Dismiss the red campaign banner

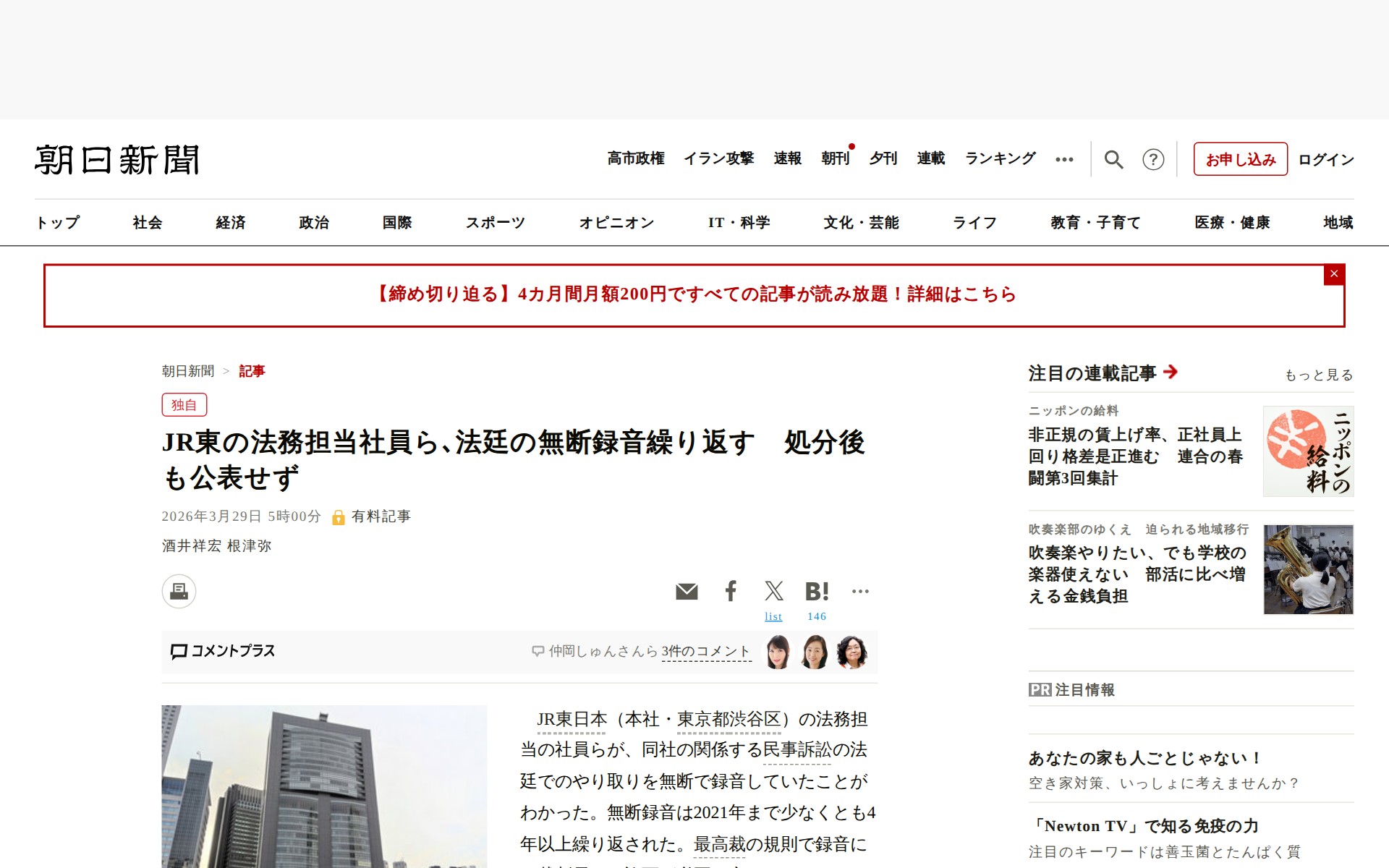pyautogui.click(x=1333, y=274)
